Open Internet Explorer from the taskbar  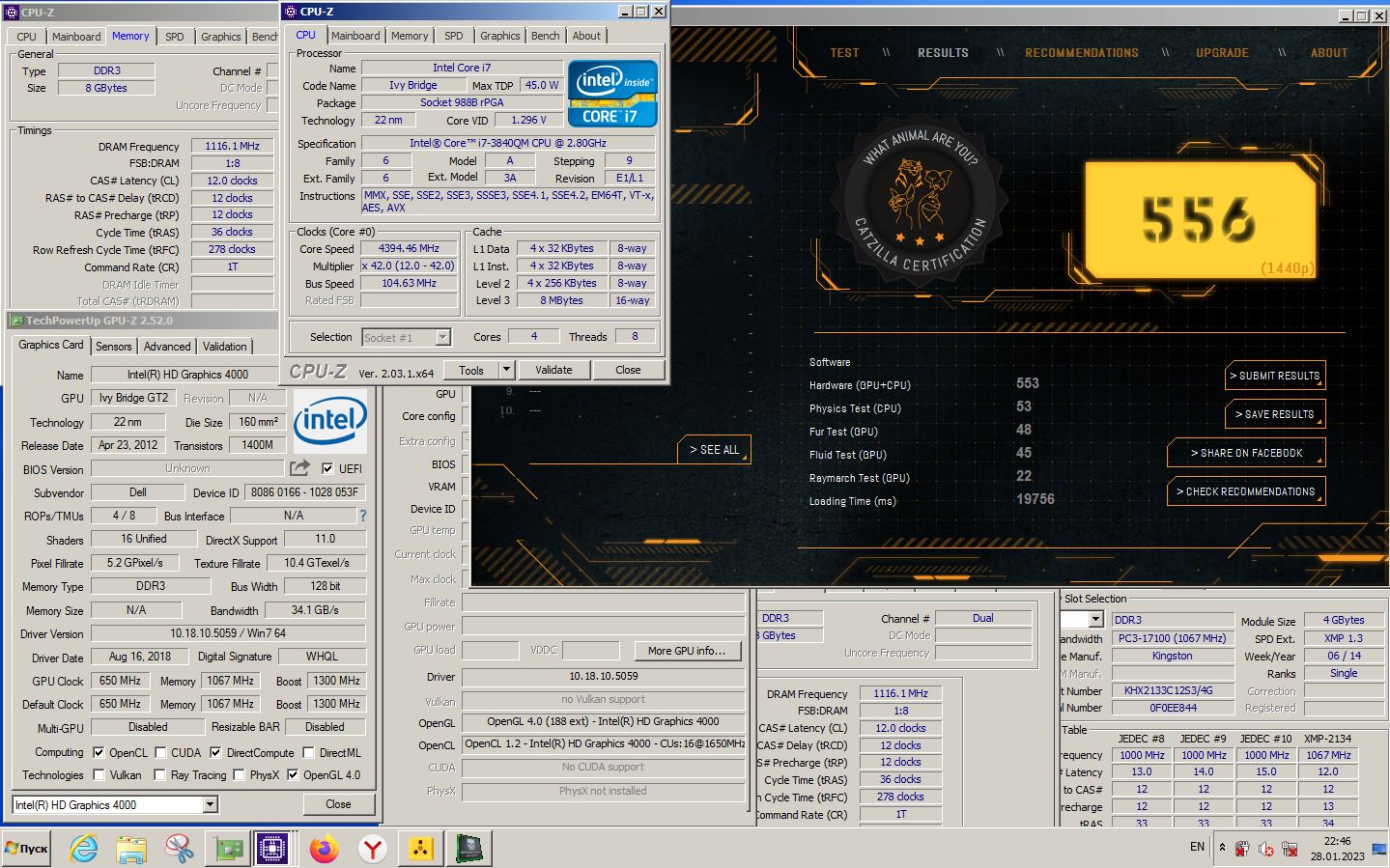[x=84, y=849]
